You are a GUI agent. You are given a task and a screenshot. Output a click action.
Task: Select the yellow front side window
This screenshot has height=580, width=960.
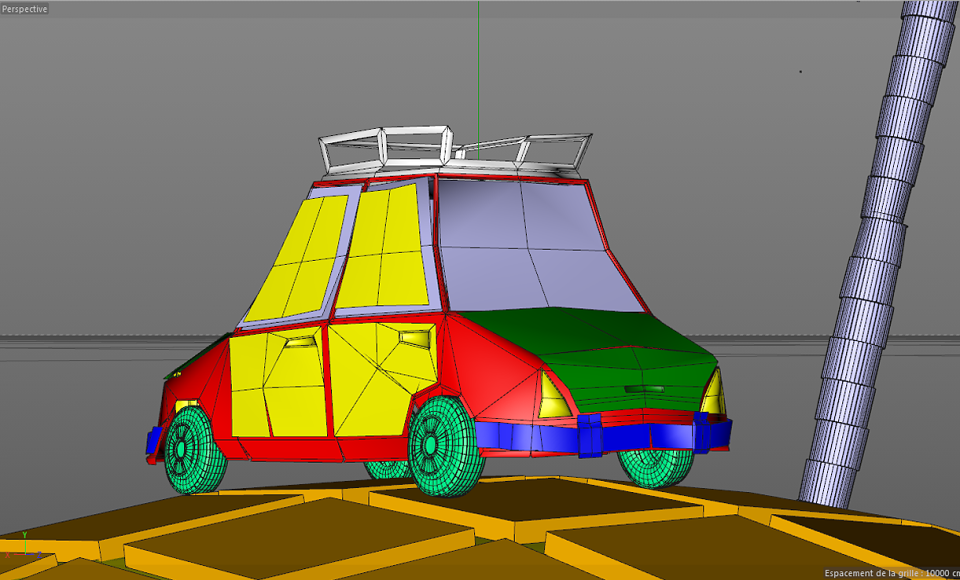pyautogui.click(x=384, y=247)
